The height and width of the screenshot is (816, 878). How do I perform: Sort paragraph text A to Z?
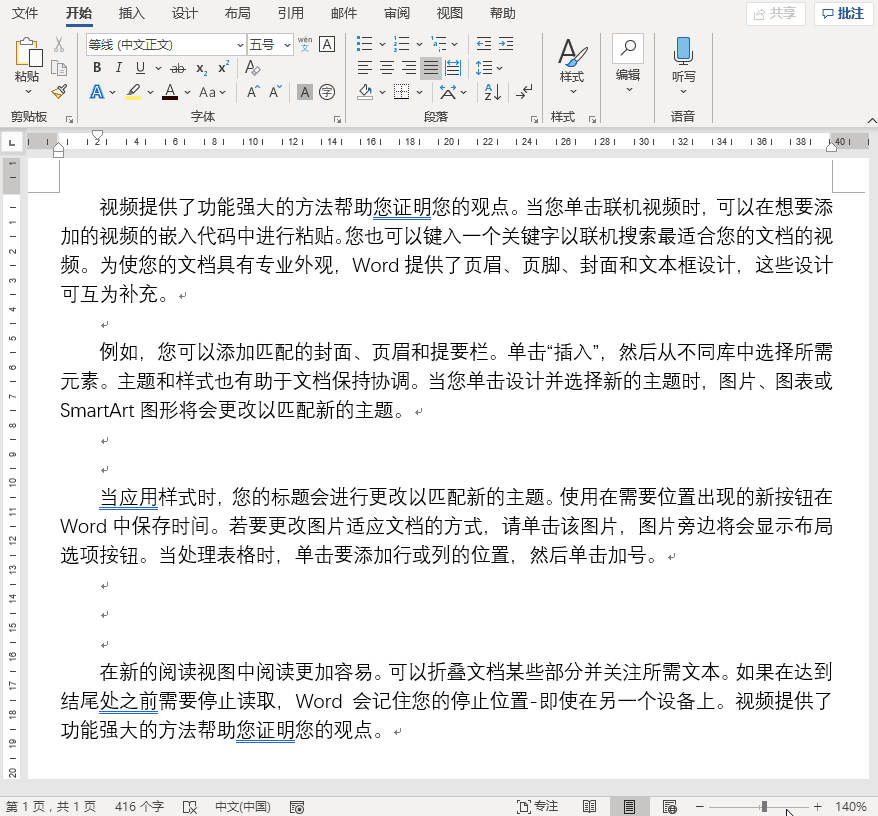pyautogui.click(x=492, y=92)
